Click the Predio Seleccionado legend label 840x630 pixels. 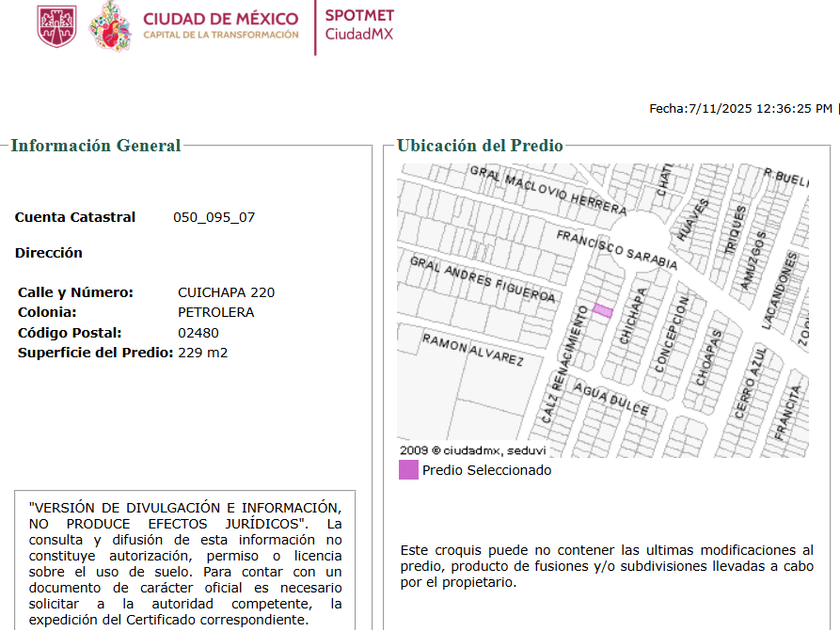click(x=486, y=470)
